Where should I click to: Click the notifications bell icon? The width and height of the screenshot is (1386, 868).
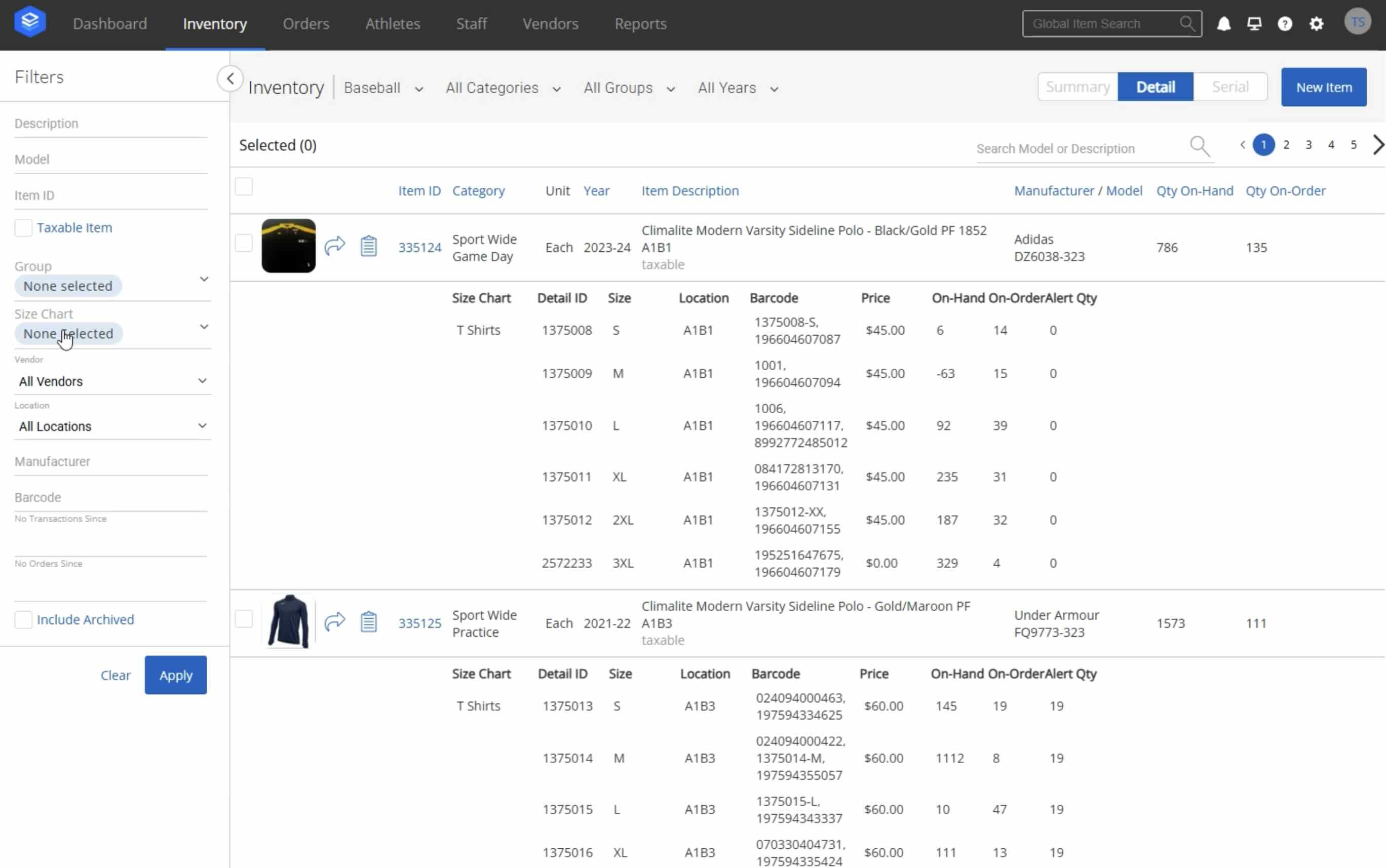(x=1223, y=23)
